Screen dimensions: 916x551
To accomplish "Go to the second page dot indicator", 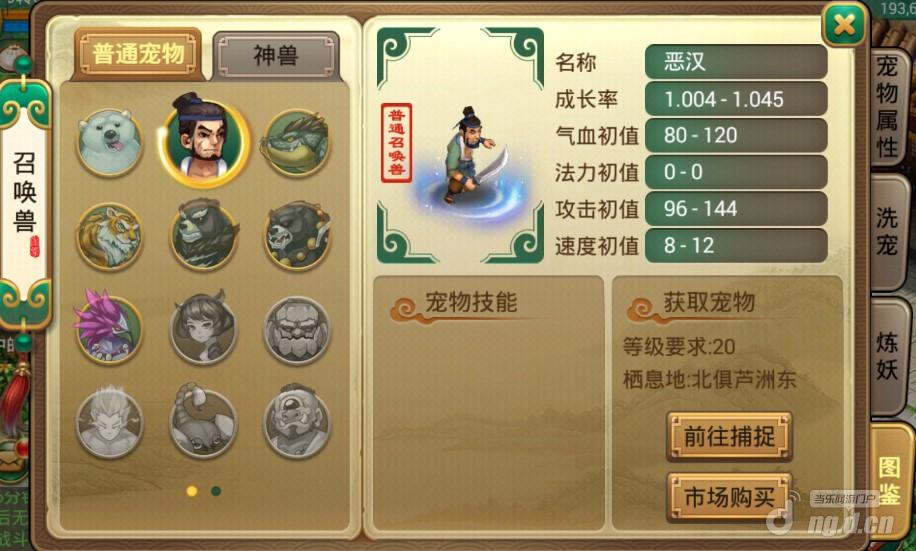I will click(216, 491).
